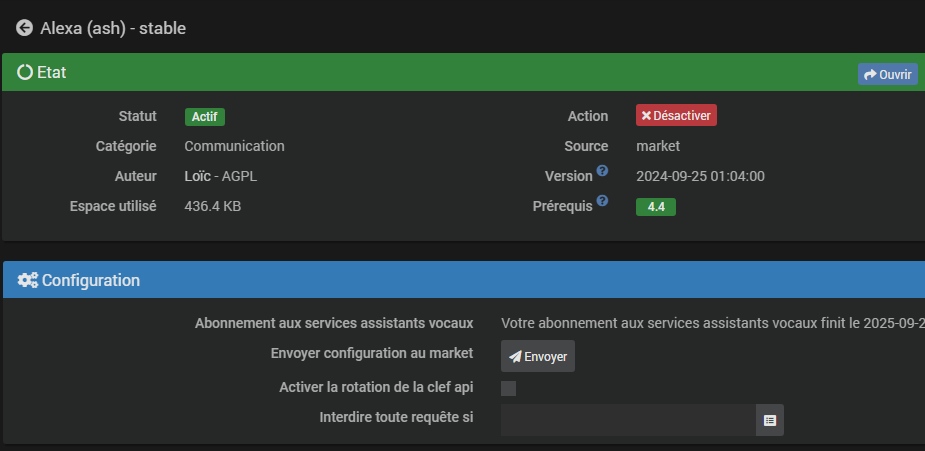
Task: Click the Configuration panel header label
Action: pos(91,280)
